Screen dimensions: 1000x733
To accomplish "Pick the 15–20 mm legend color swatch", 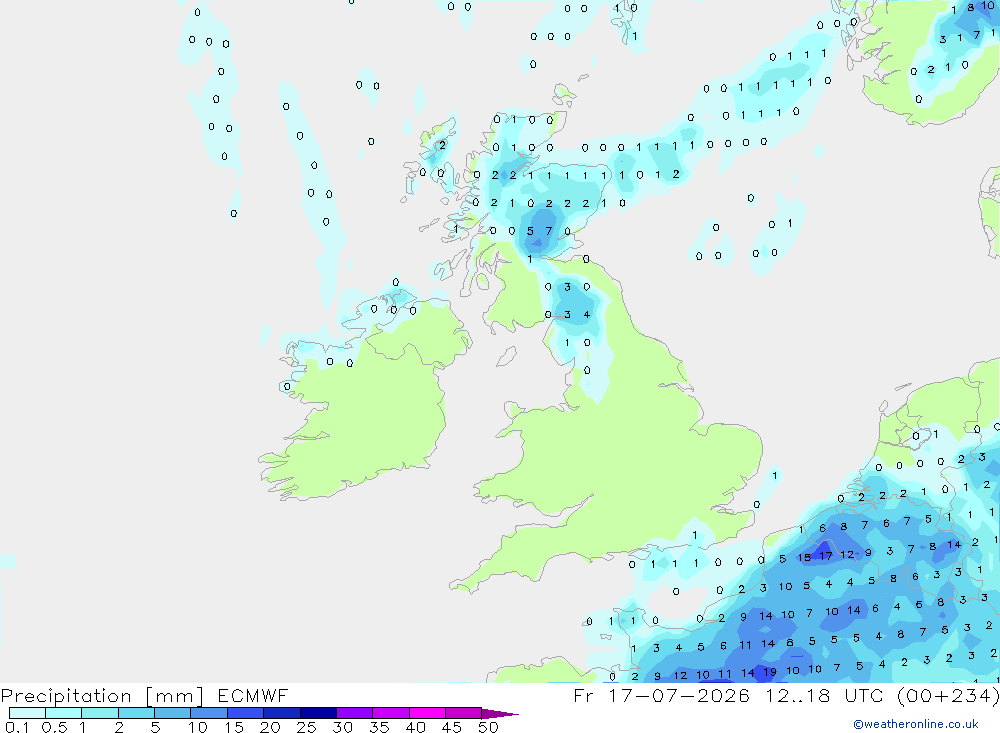I will click(x=245, y=713).
